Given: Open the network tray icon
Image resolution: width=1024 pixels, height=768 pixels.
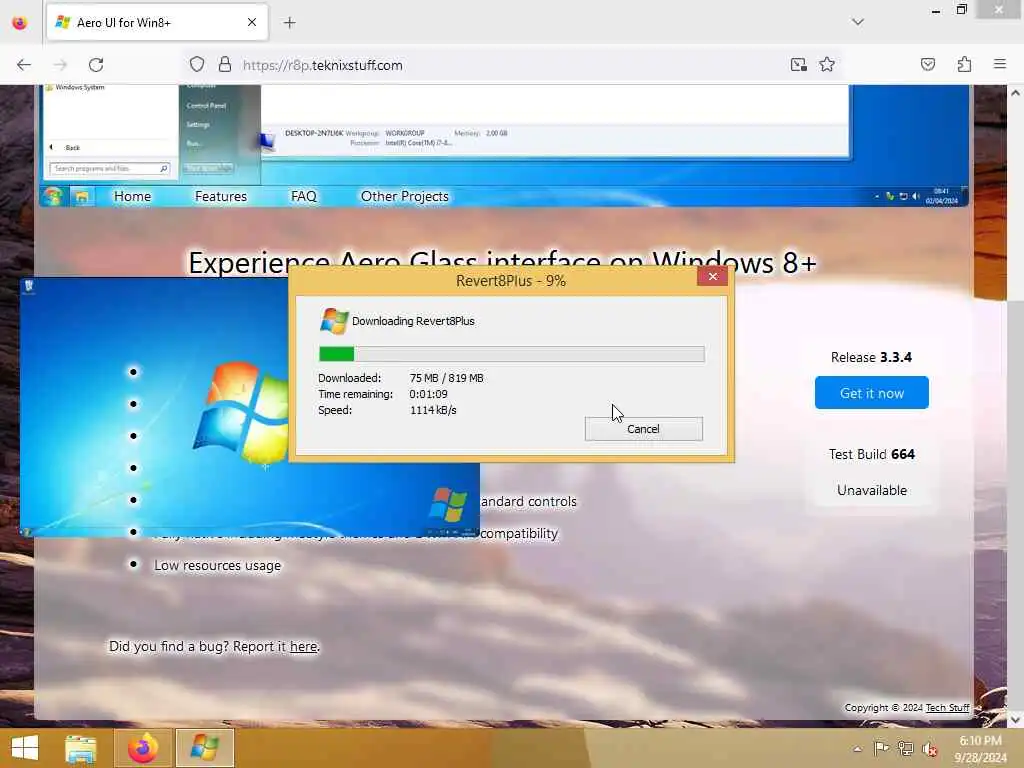Looking at the screenshot, I should coord(905,748).
